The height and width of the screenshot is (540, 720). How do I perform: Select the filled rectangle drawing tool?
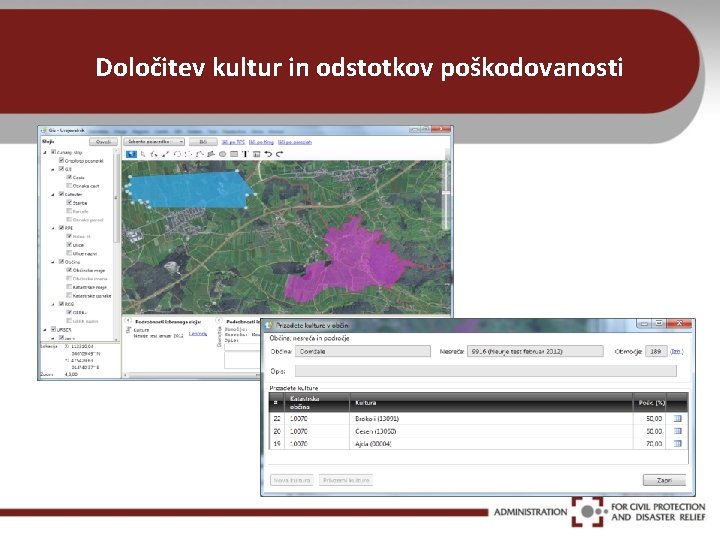pyautogui.click(x=234, y=154)
